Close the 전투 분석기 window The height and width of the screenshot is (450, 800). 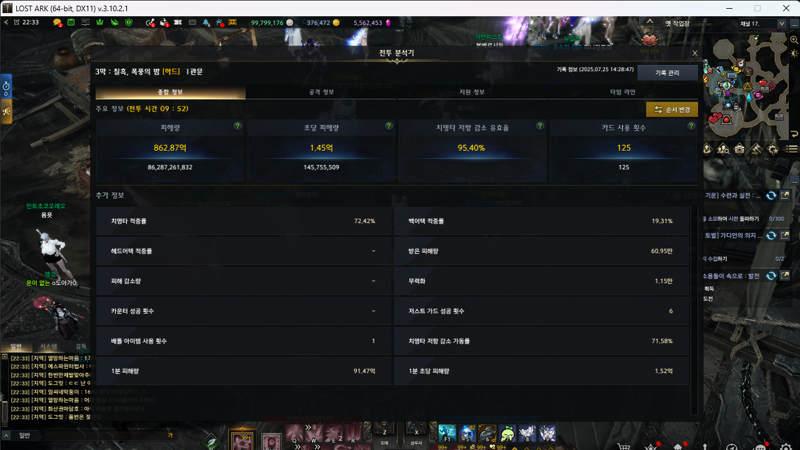click(x=694, y=53)
